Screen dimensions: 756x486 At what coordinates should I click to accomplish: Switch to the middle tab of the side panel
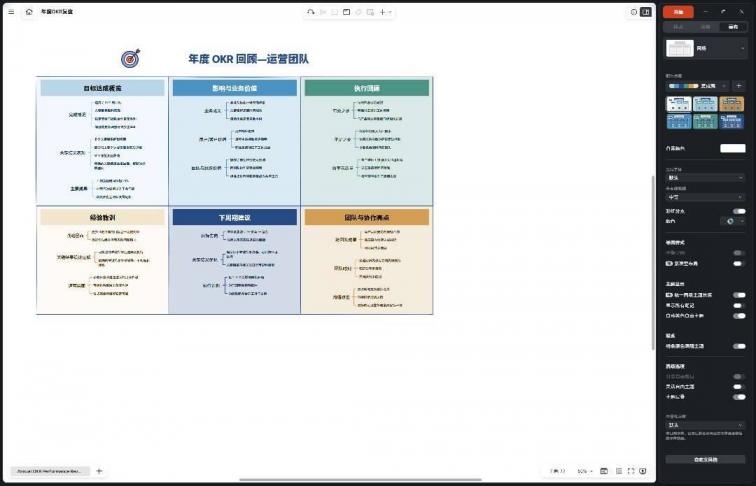(705, 27)
